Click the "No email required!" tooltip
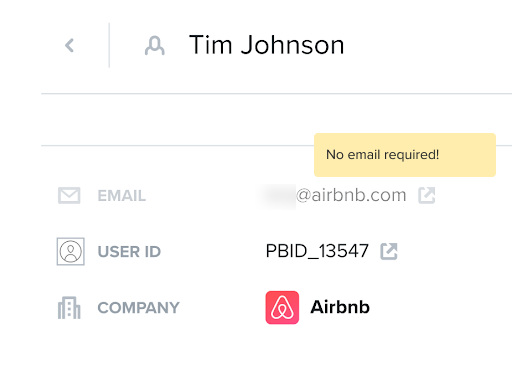The width and height of the screenshot is (512, 376). pyautogui.click(x=405, y=155)
